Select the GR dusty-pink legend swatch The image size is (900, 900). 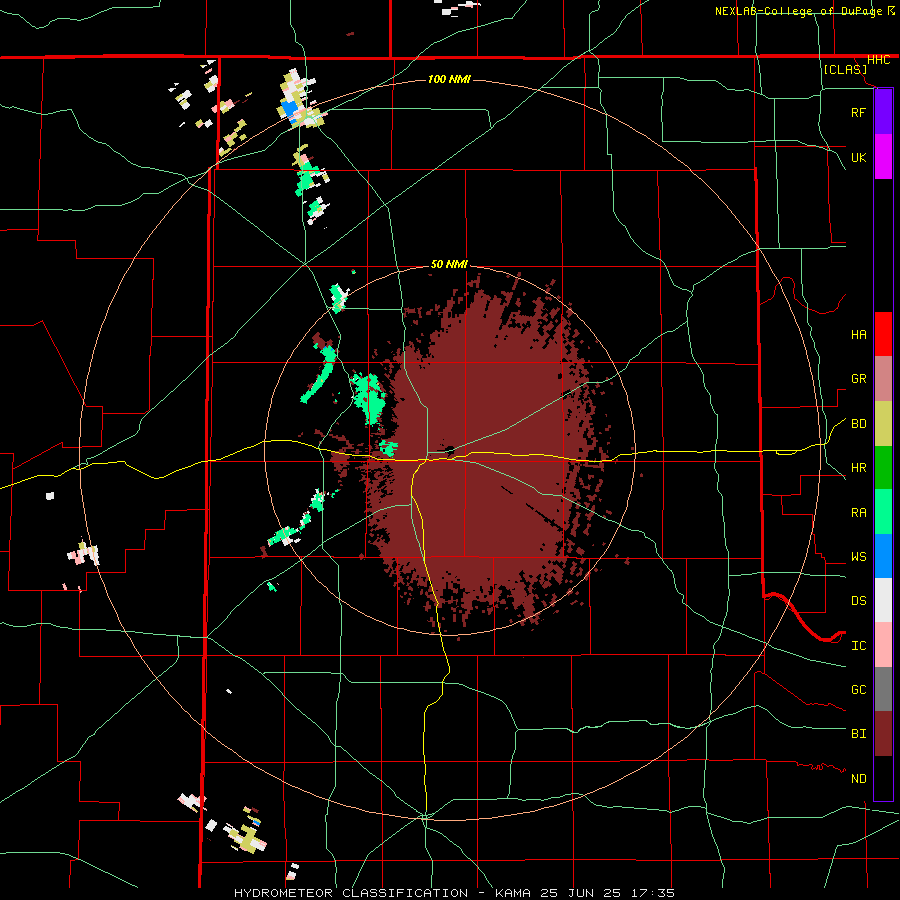883,378
